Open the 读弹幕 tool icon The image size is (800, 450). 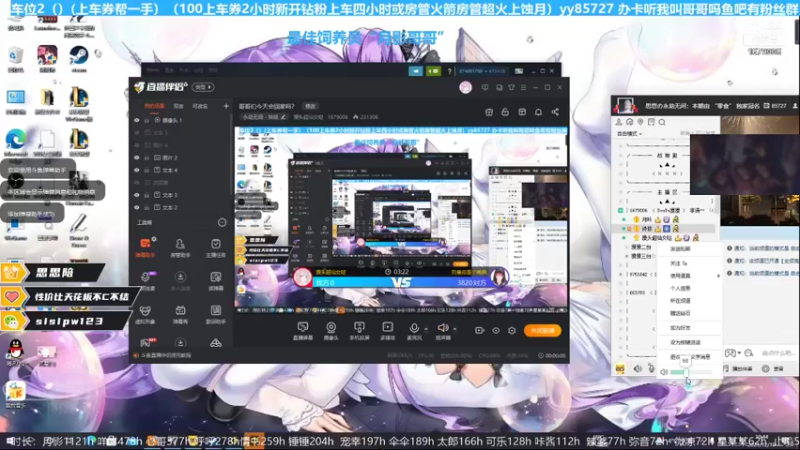(x=216, y=281)
